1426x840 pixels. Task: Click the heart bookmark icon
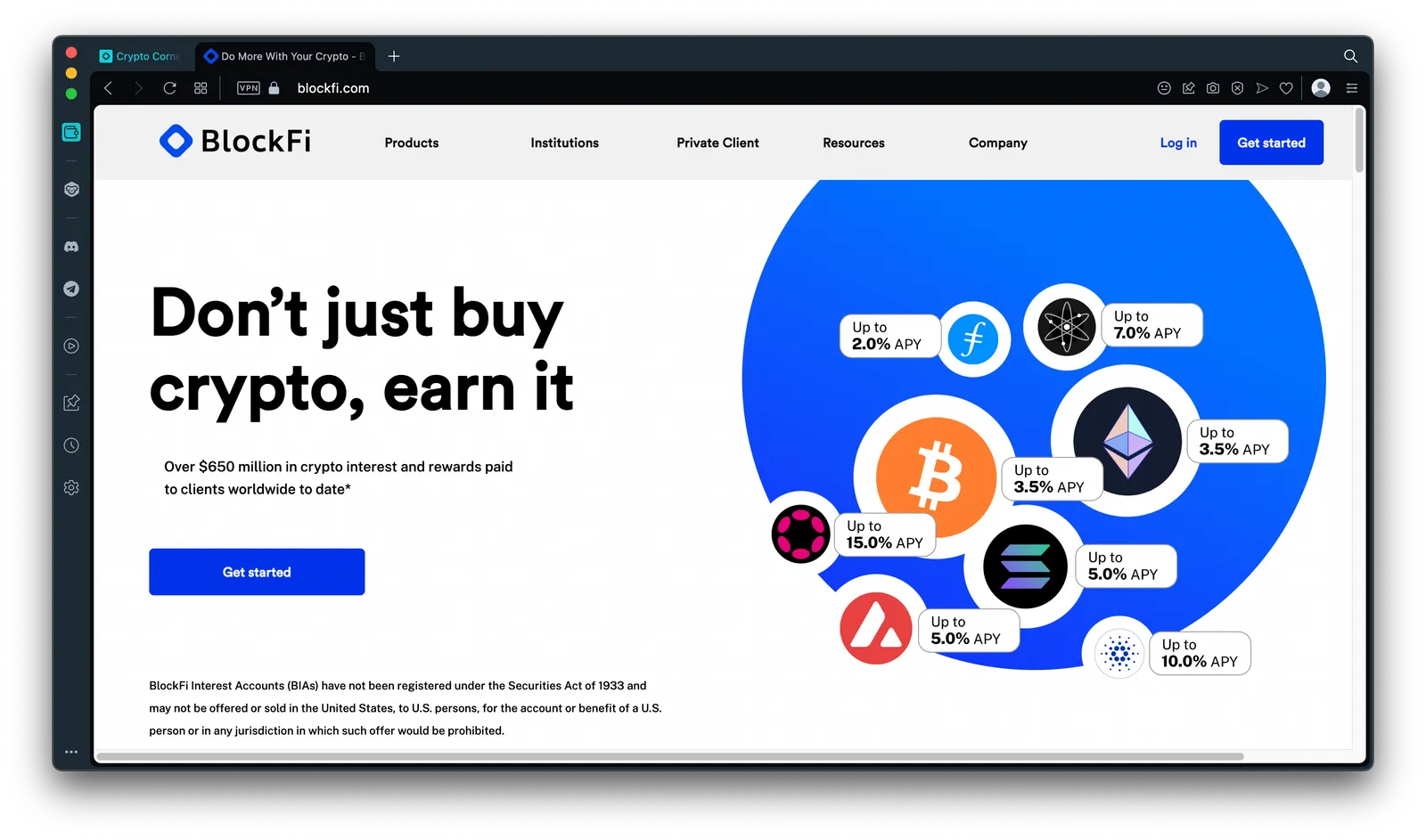click(x=1286, y=88)
